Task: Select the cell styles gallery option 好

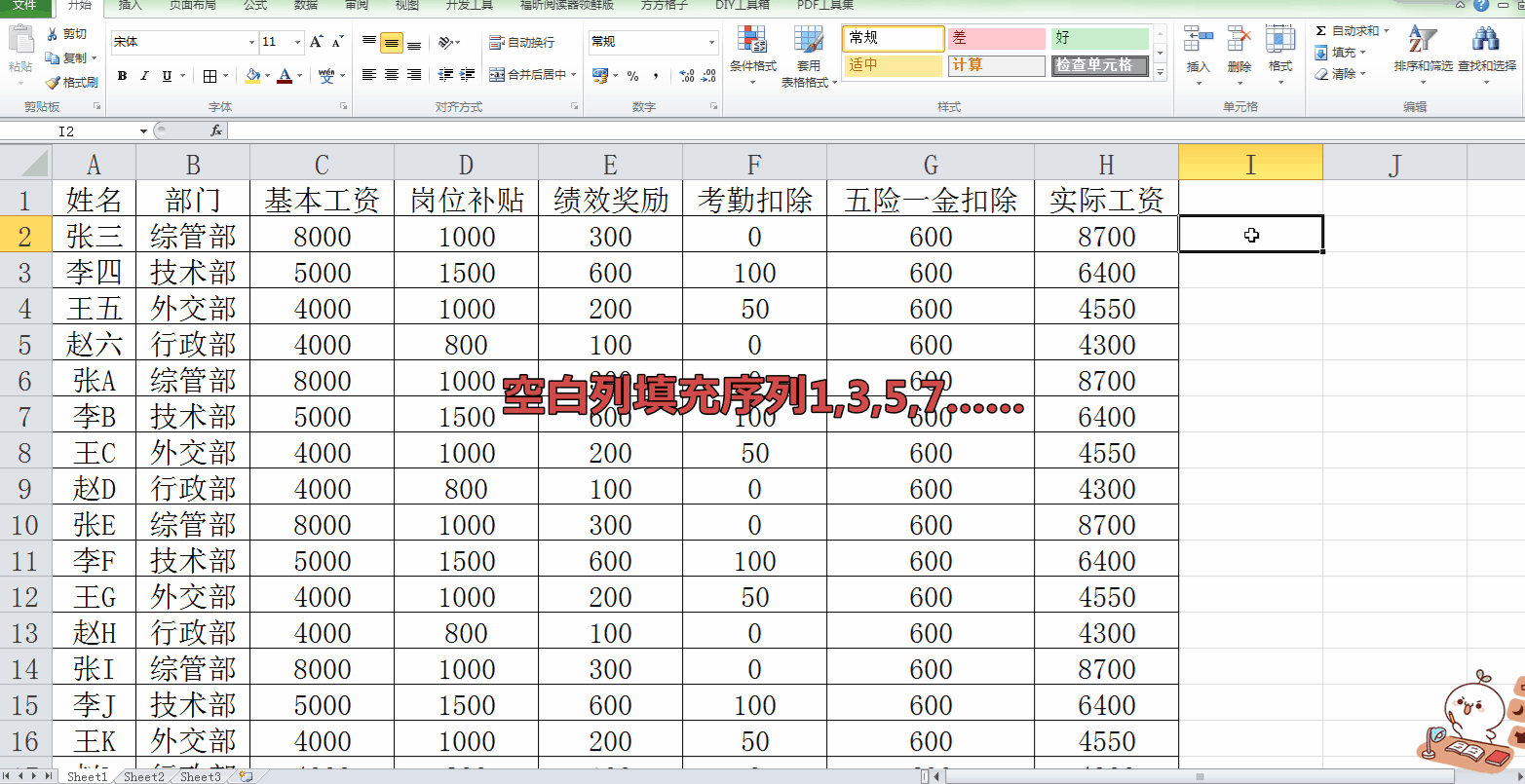Action: click(x=1100, y=37)
